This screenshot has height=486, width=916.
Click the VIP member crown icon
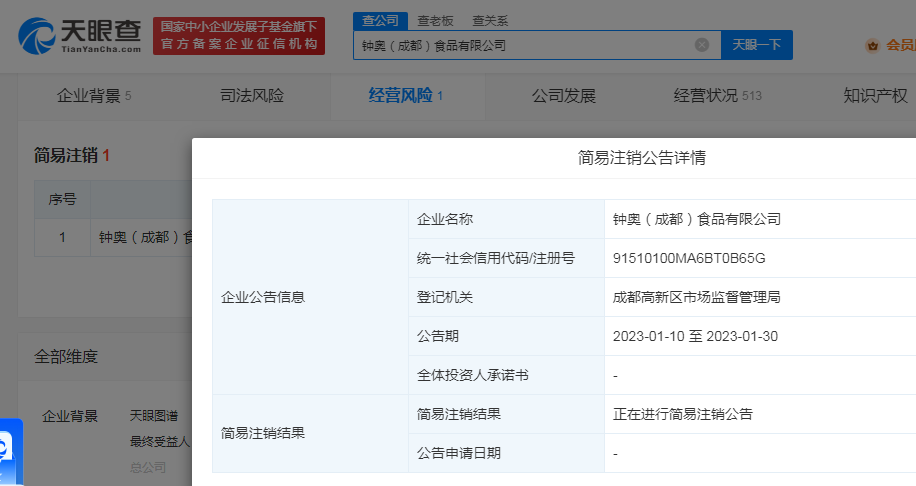(873, 45)
